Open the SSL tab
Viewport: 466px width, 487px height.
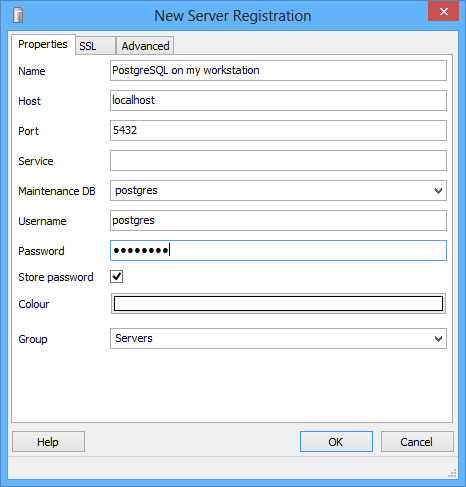tap(95, 46)
